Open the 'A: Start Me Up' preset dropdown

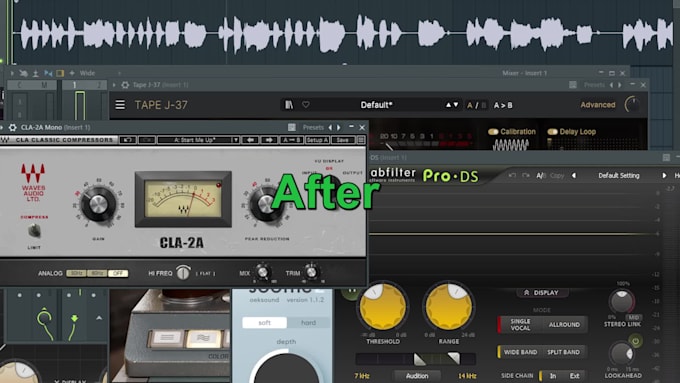point(198,140)
